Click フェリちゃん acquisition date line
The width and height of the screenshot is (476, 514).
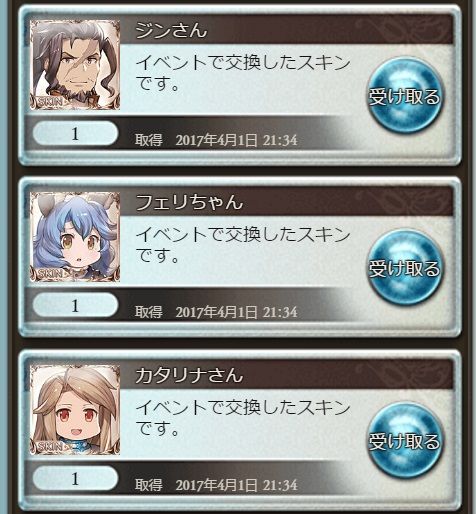tap(216, 312)
